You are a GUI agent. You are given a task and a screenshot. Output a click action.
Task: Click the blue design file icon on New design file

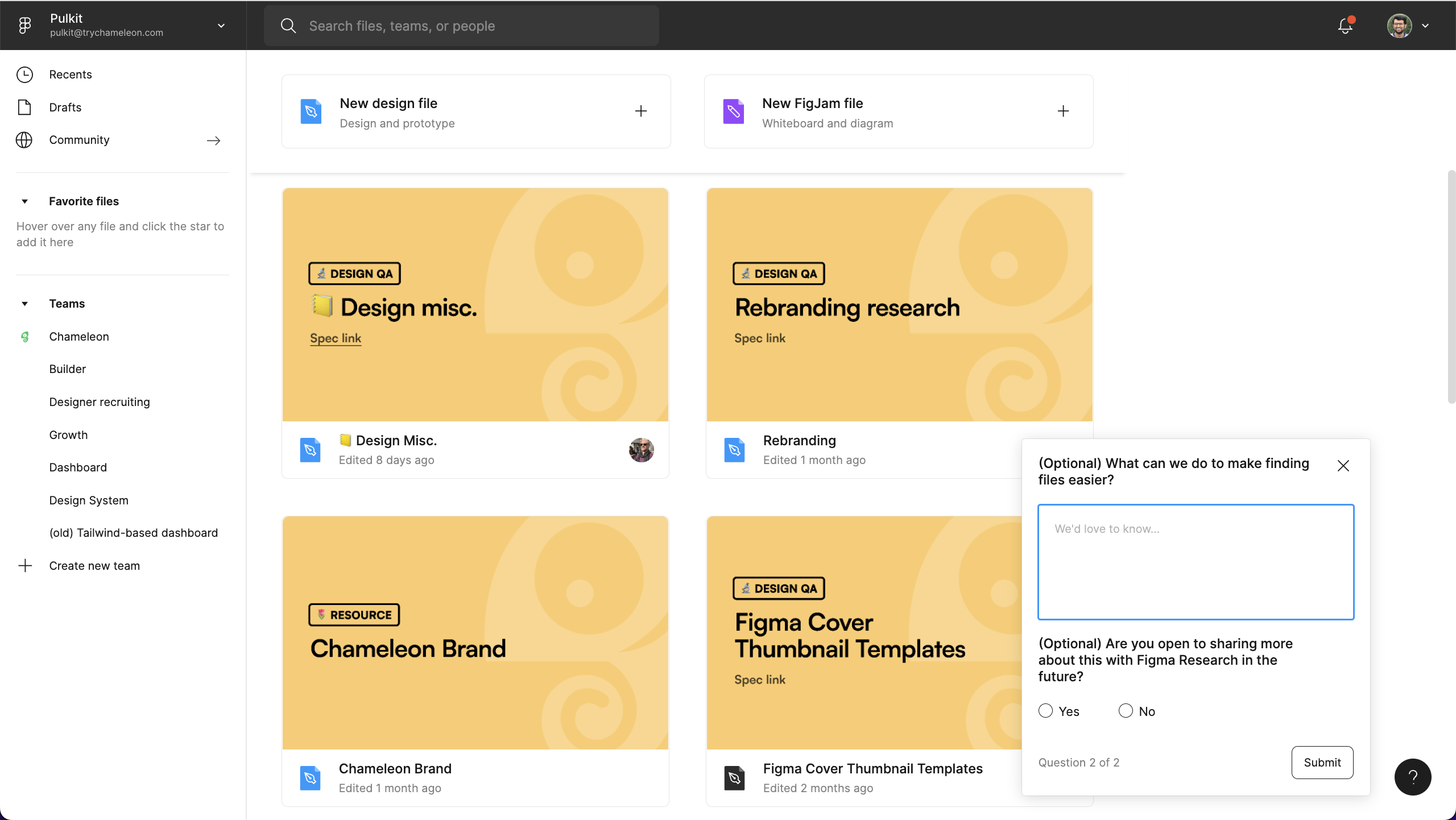(311, 111)
